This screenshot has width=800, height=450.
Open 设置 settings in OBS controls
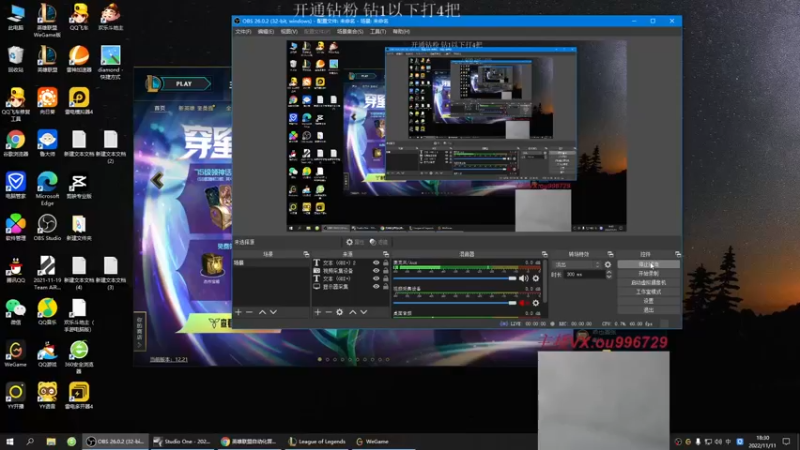648,301
